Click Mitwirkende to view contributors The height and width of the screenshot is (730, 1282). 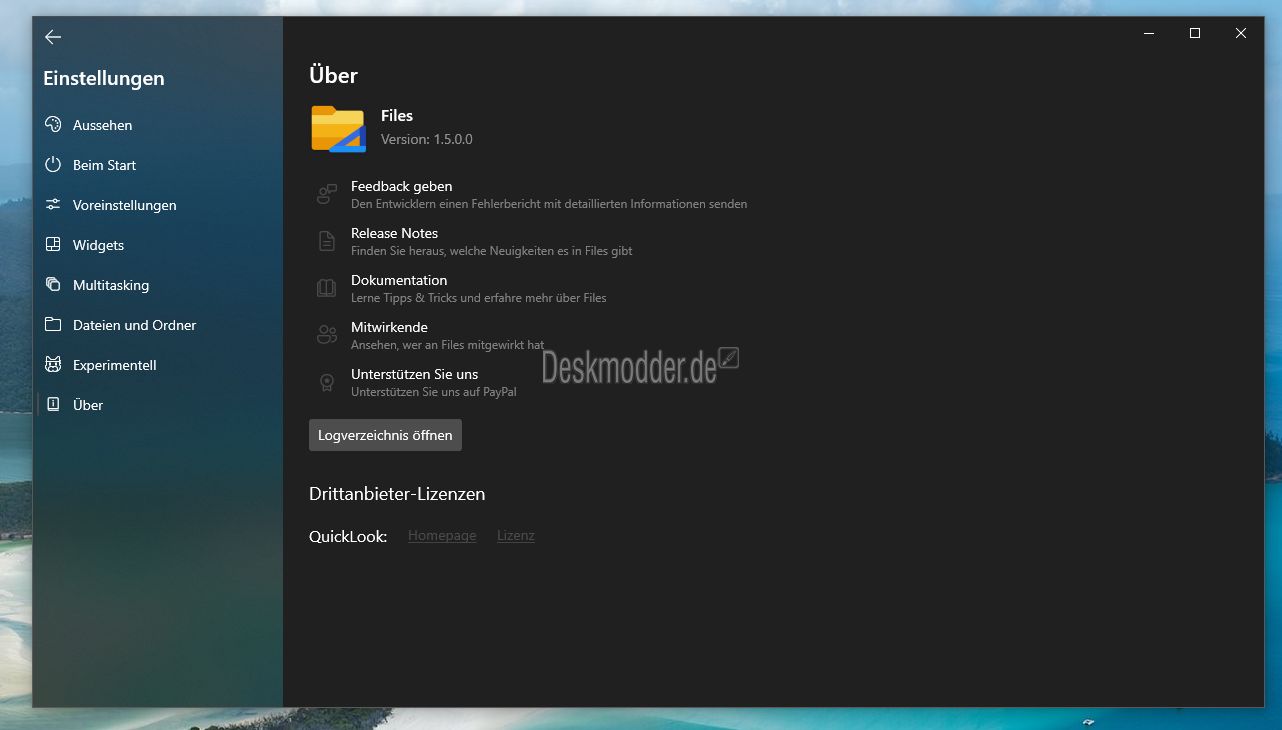click(x=430, y=335)
